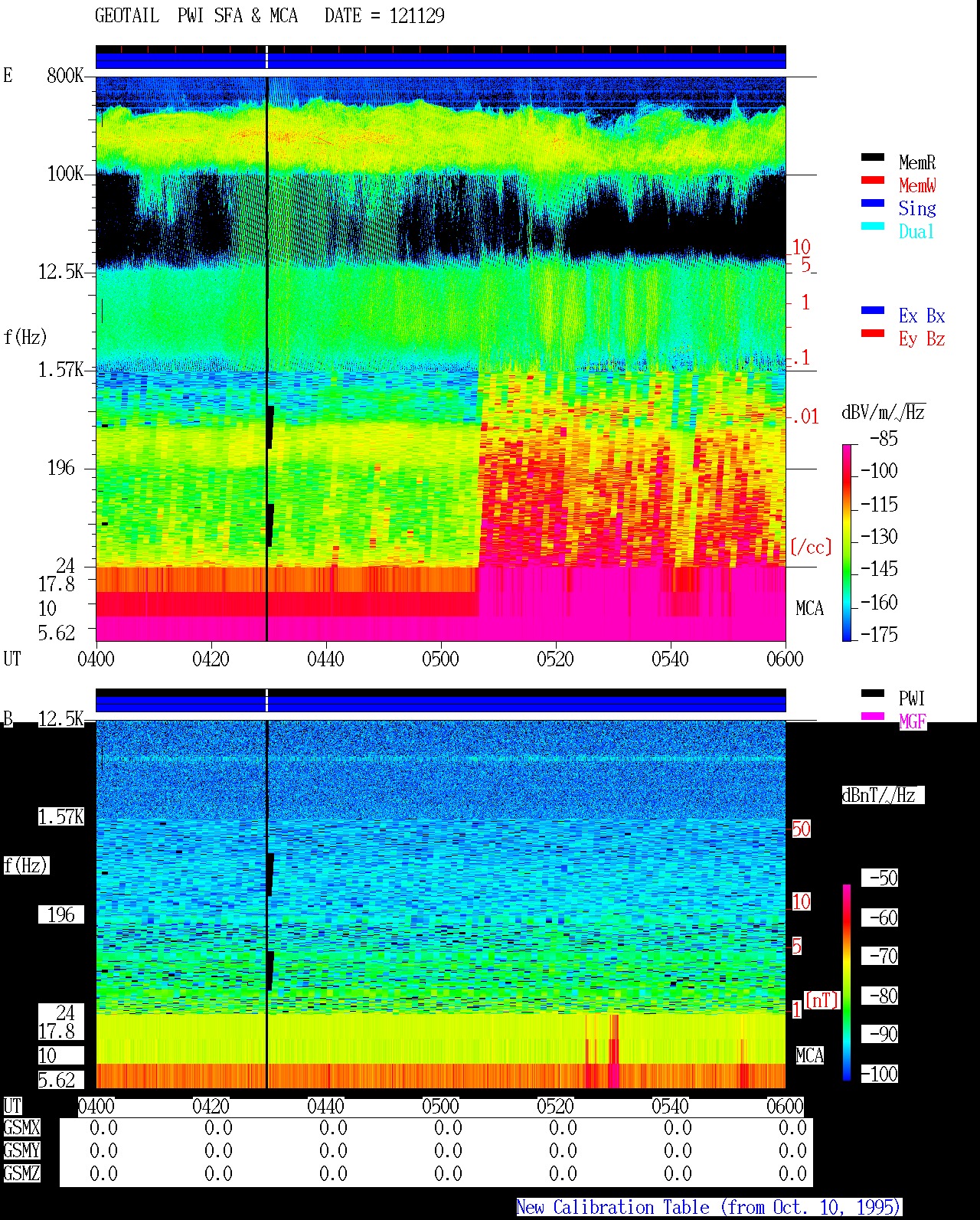
Task: Click the -175 color scale value
Action: 879,634
